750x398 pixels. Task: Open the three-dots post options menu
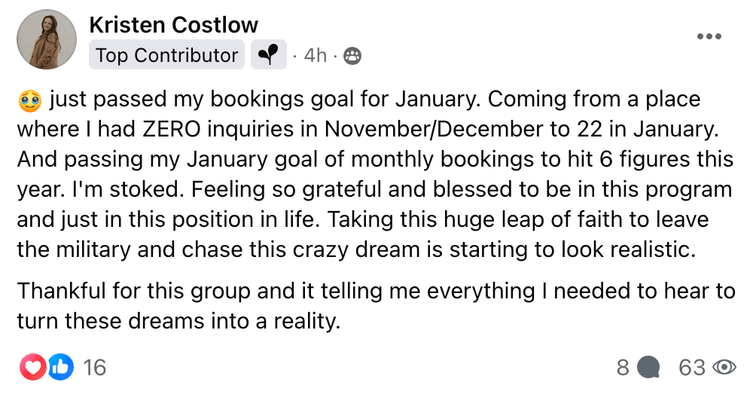[x=709, y=36]
